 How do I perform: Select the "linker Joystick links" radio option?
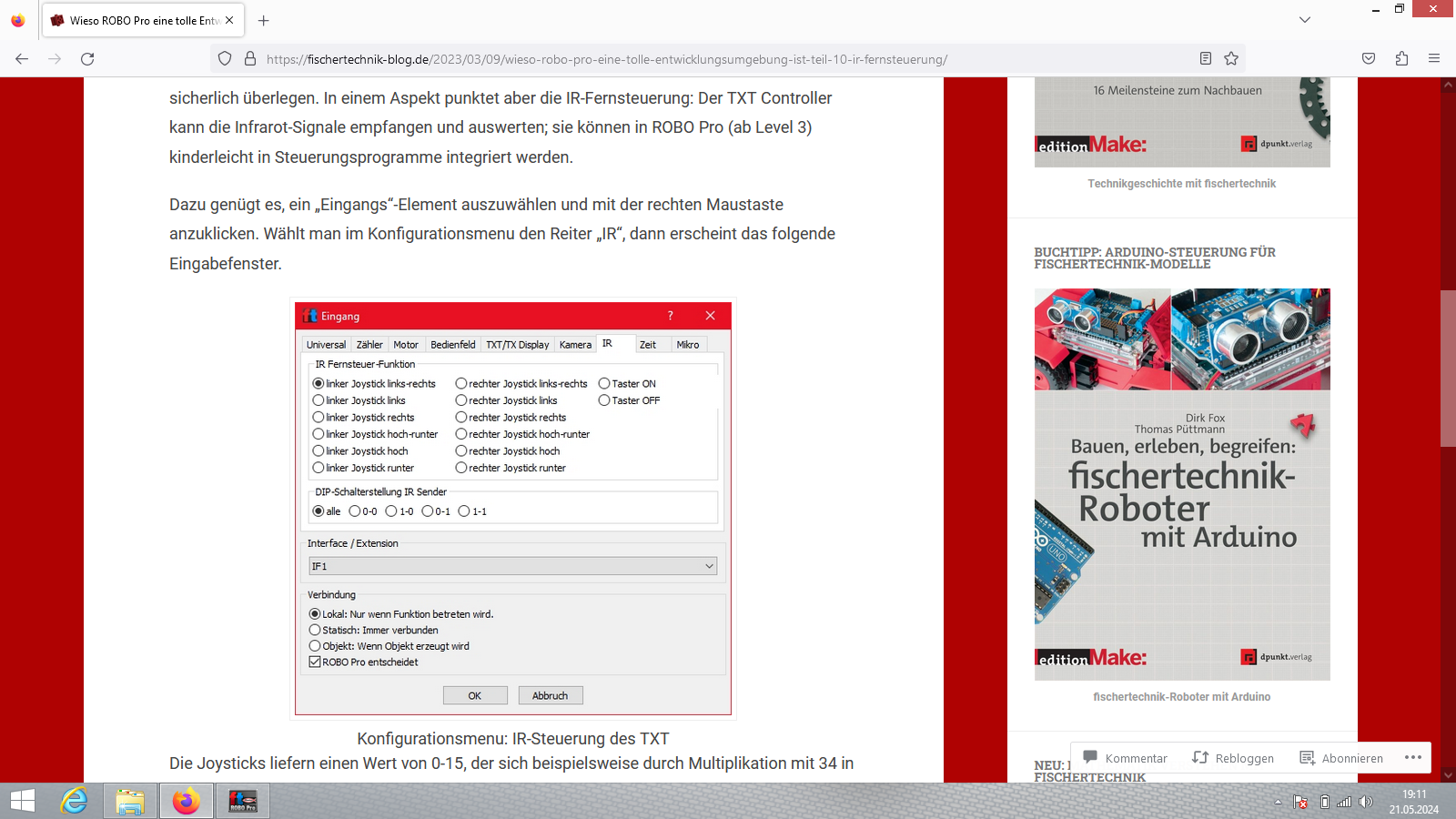point(318,400)
